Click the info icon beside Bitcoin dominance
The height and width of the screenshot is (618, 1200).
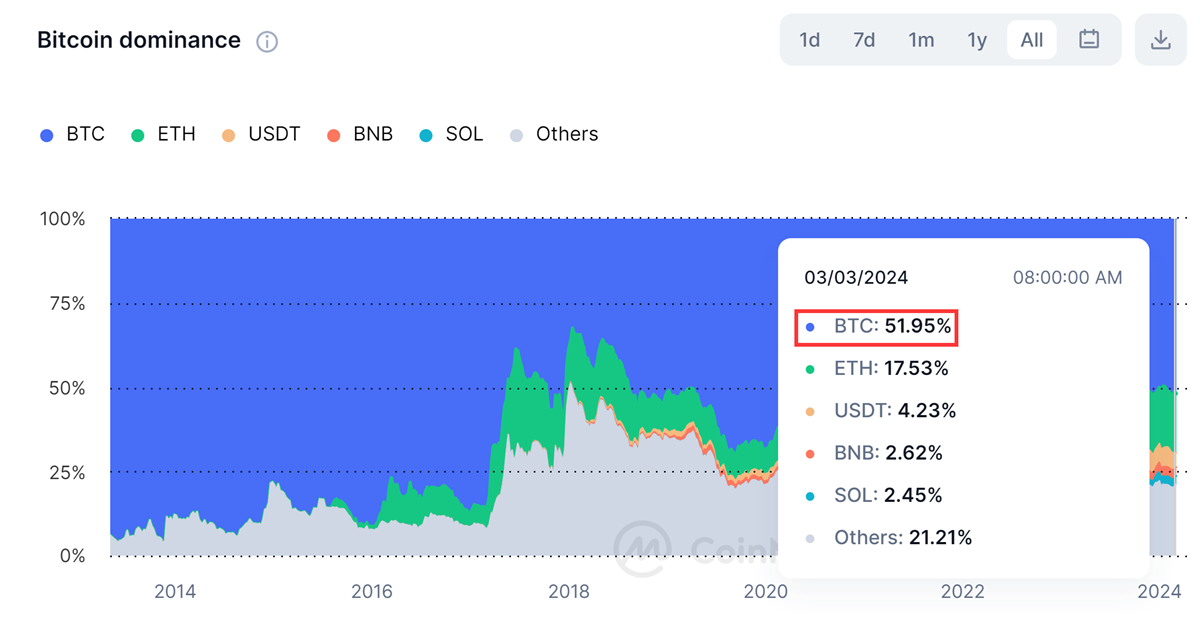[267, 42]
